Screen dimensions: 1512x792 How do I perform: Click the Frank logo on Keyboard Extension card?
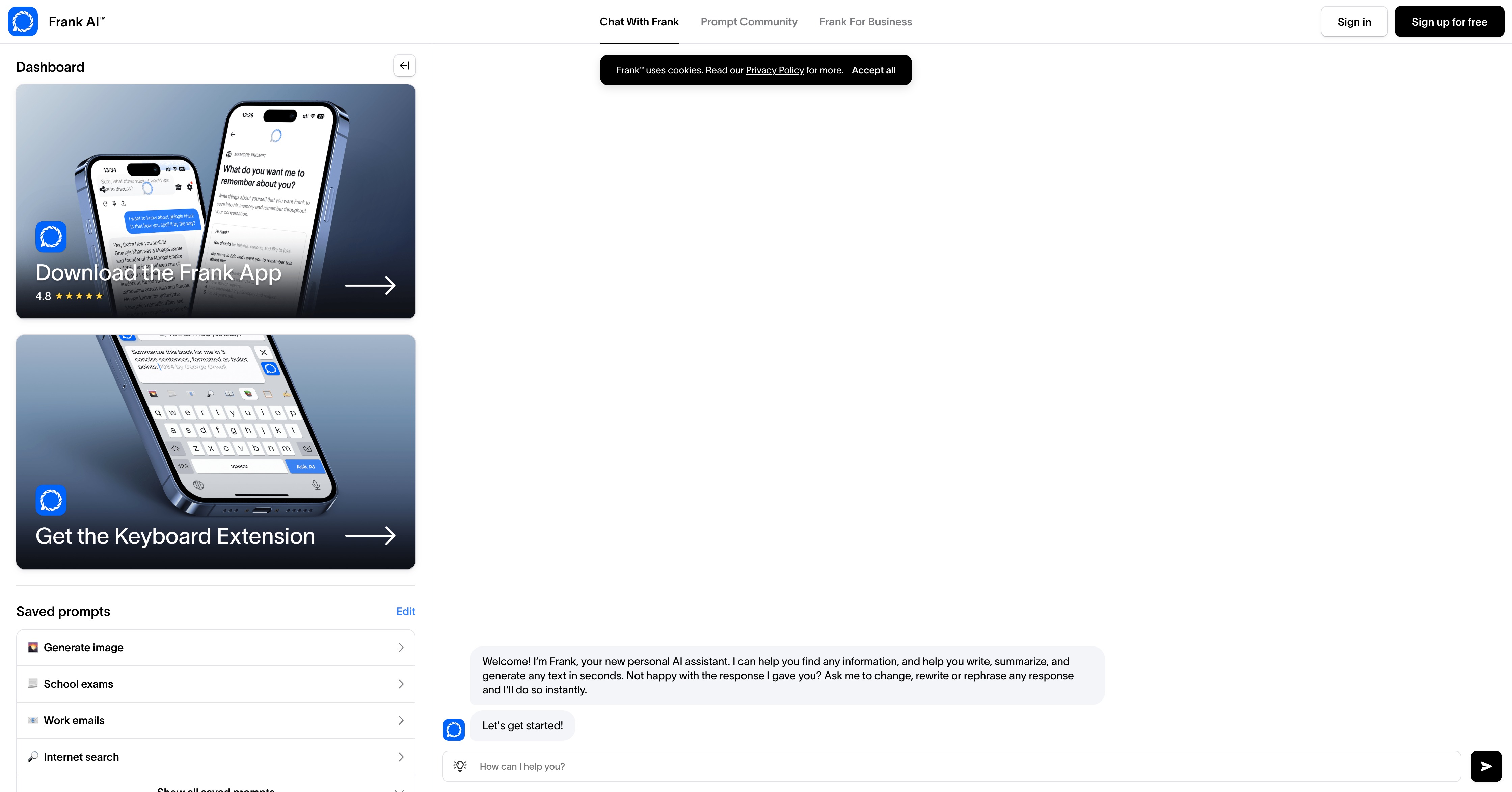[x=51, y=500]
